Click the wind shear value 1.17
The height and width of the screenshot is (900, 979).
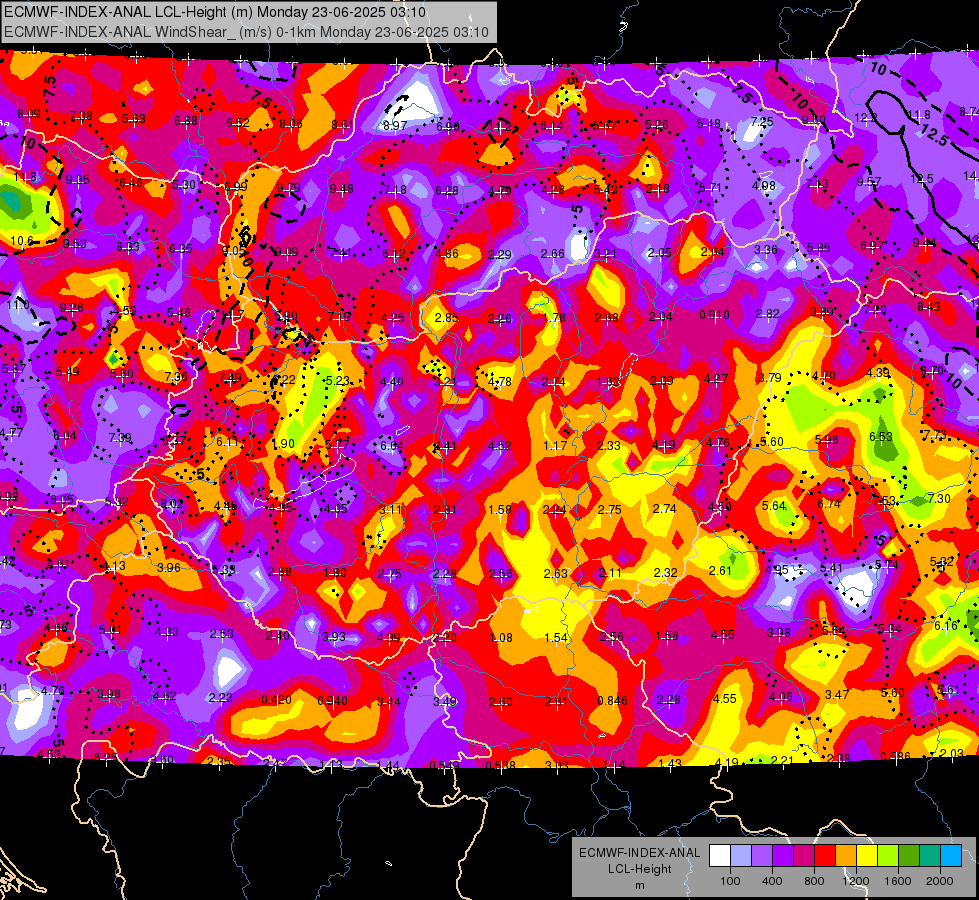point(555,446)
